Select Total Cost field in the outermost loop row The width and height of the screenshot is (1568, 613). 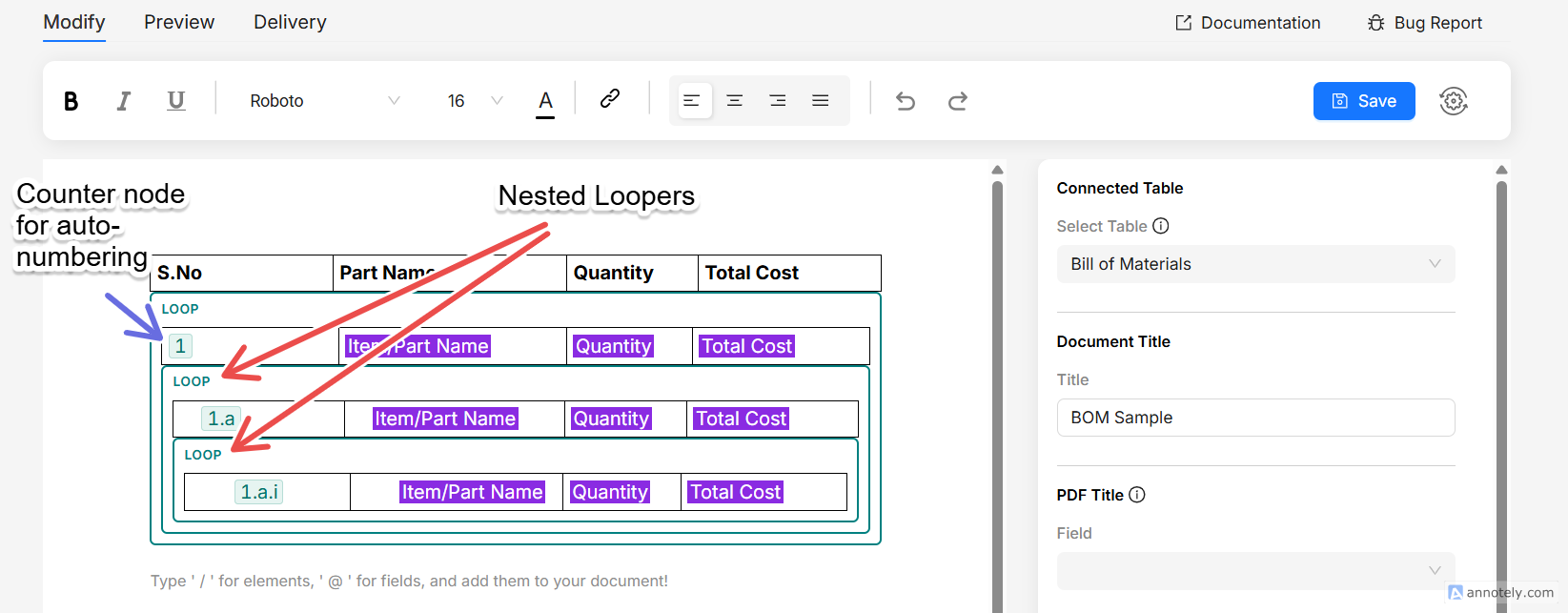click(747, 346)
